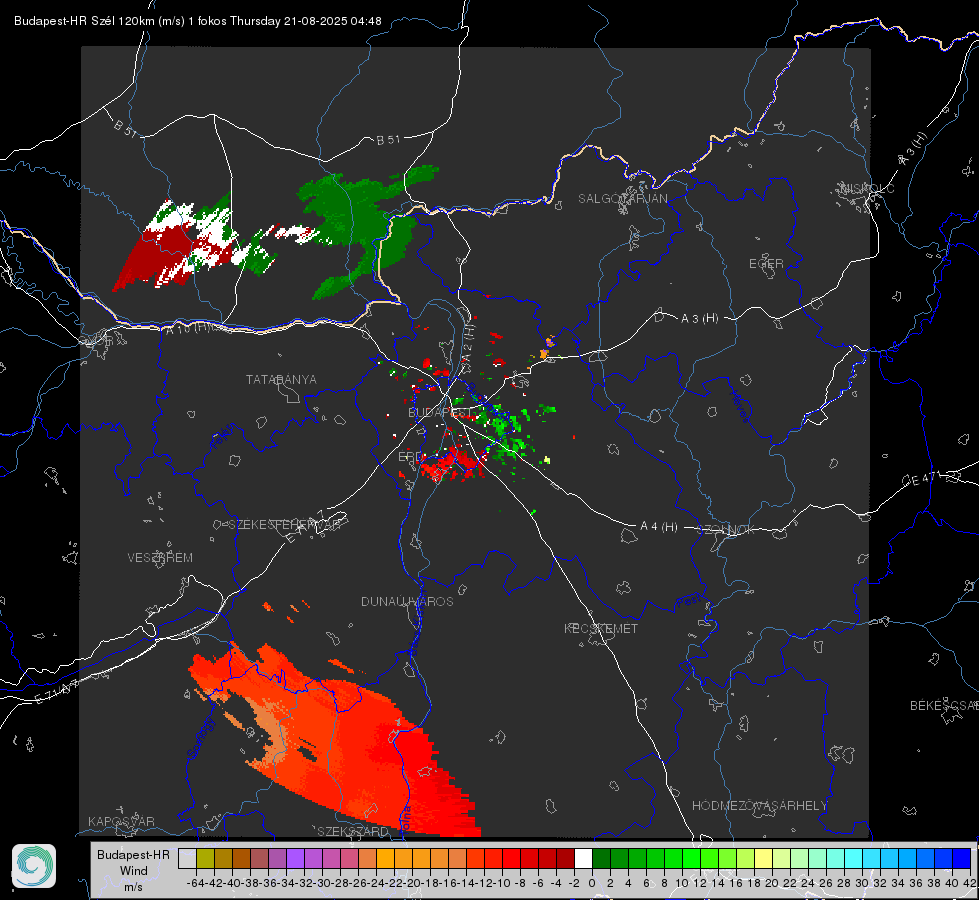
Task: Click the bright orange swatch between -24 and -22
Action: pos(385,859)
